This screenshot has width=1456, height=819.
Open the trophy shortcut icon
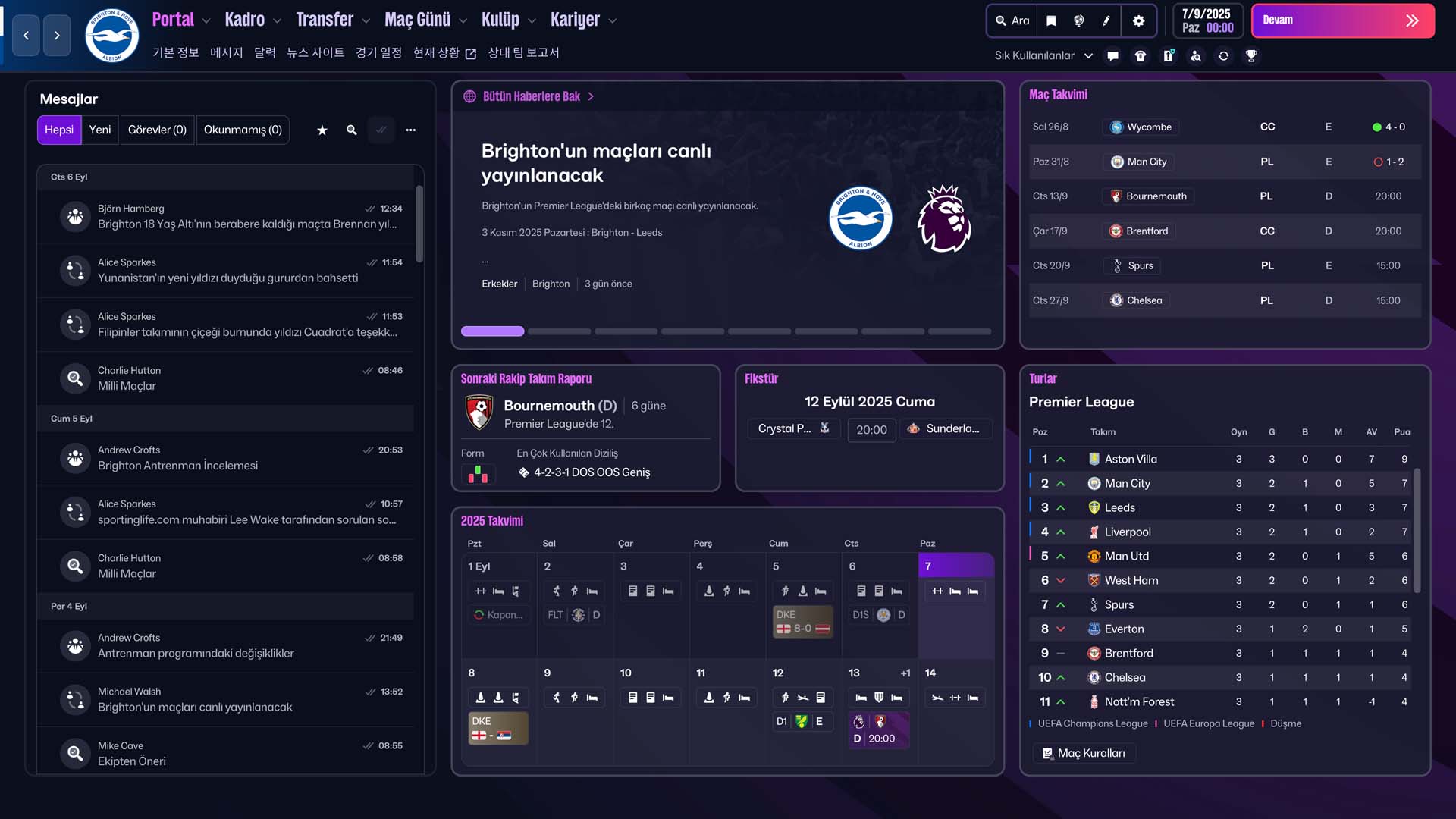pos(1251,55)
